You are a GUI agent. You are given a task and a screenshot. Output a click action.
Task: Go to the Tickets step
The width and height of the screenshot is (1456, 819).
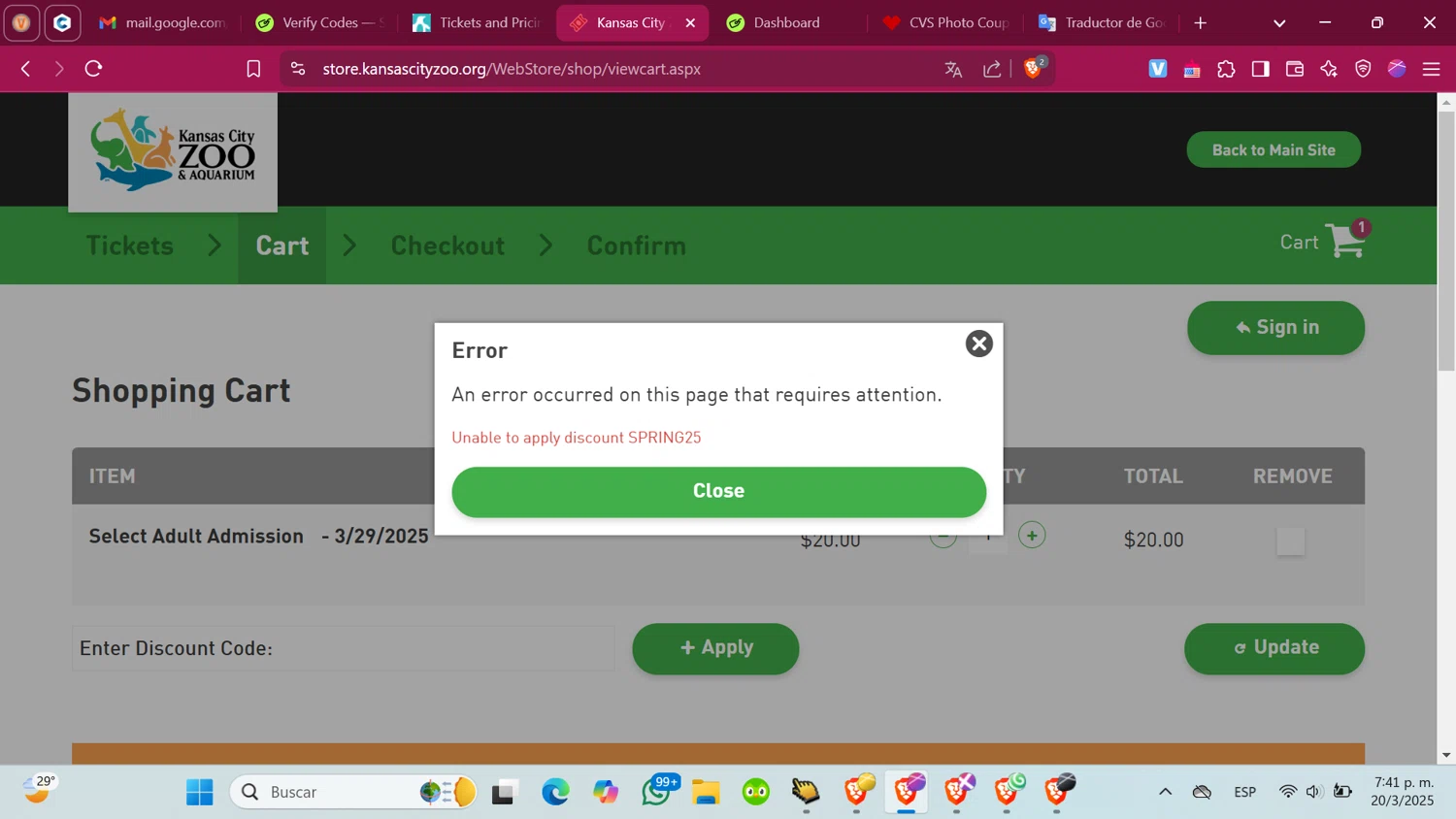pyautogui.click(x=129, y=246)
